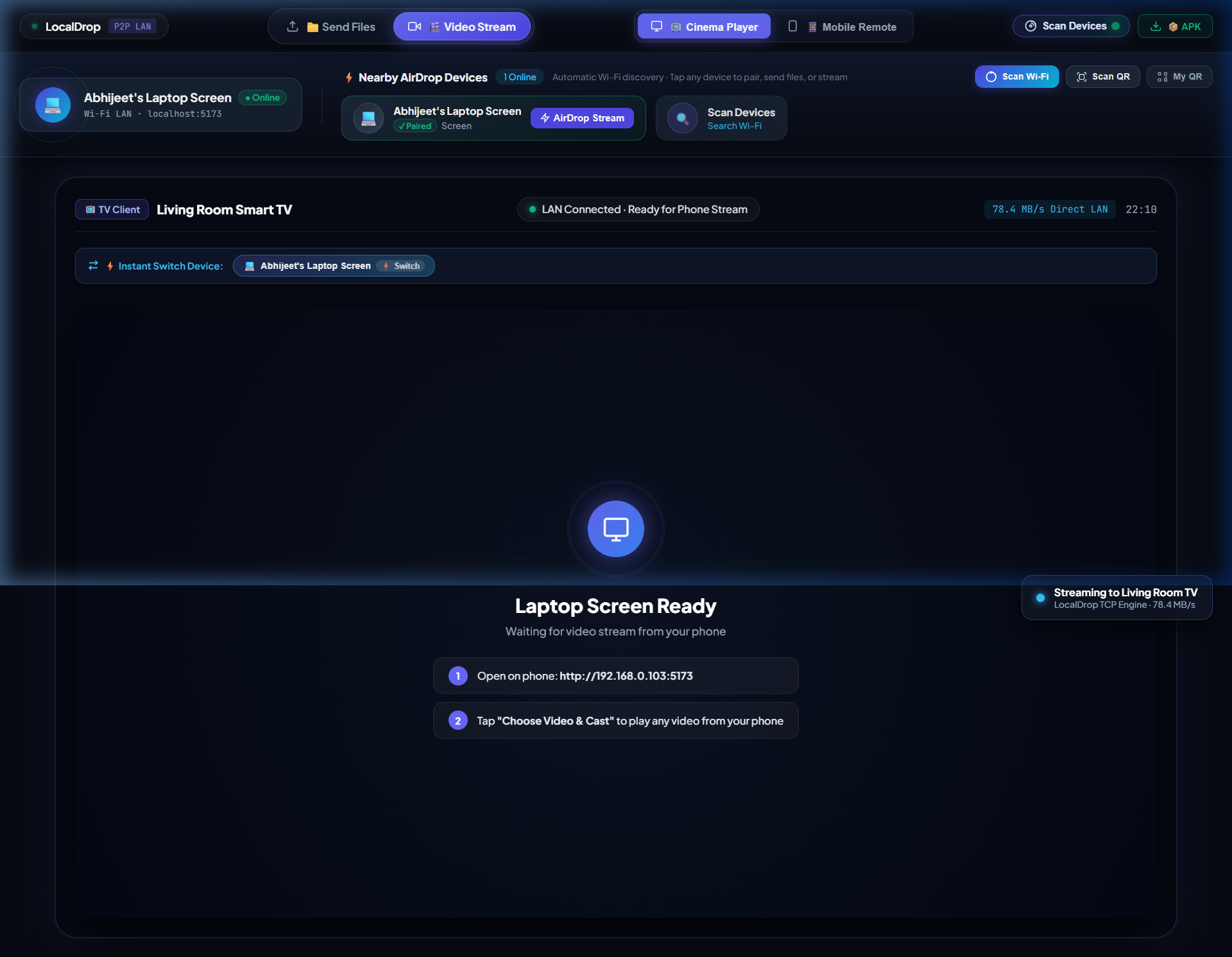Download the APK
The width and height of the screenshot is (1232, 957).
[1175, 26]
